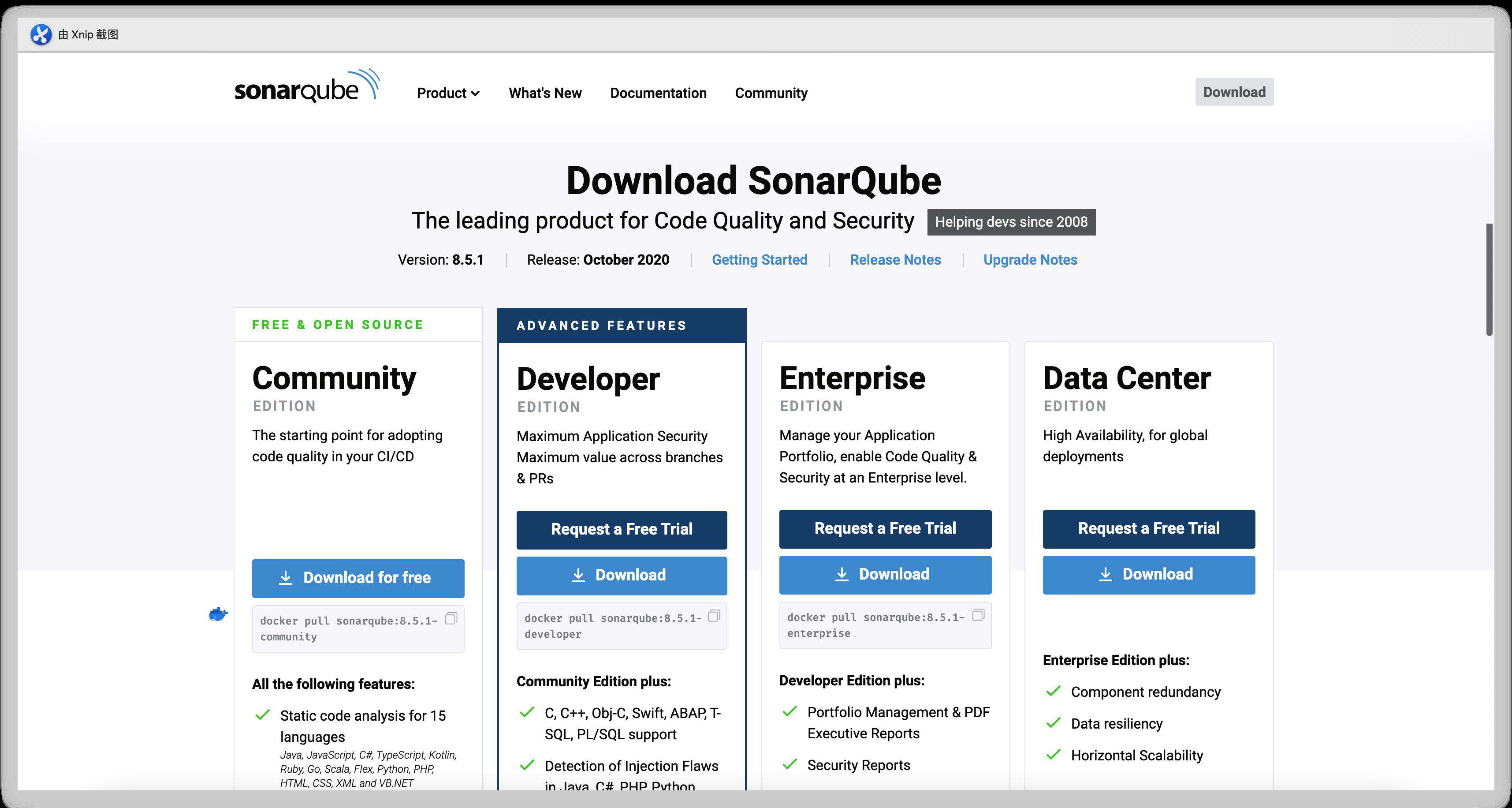Copy the enterprise docker pull command
1512x808 pixels.
tap(978, 615)
